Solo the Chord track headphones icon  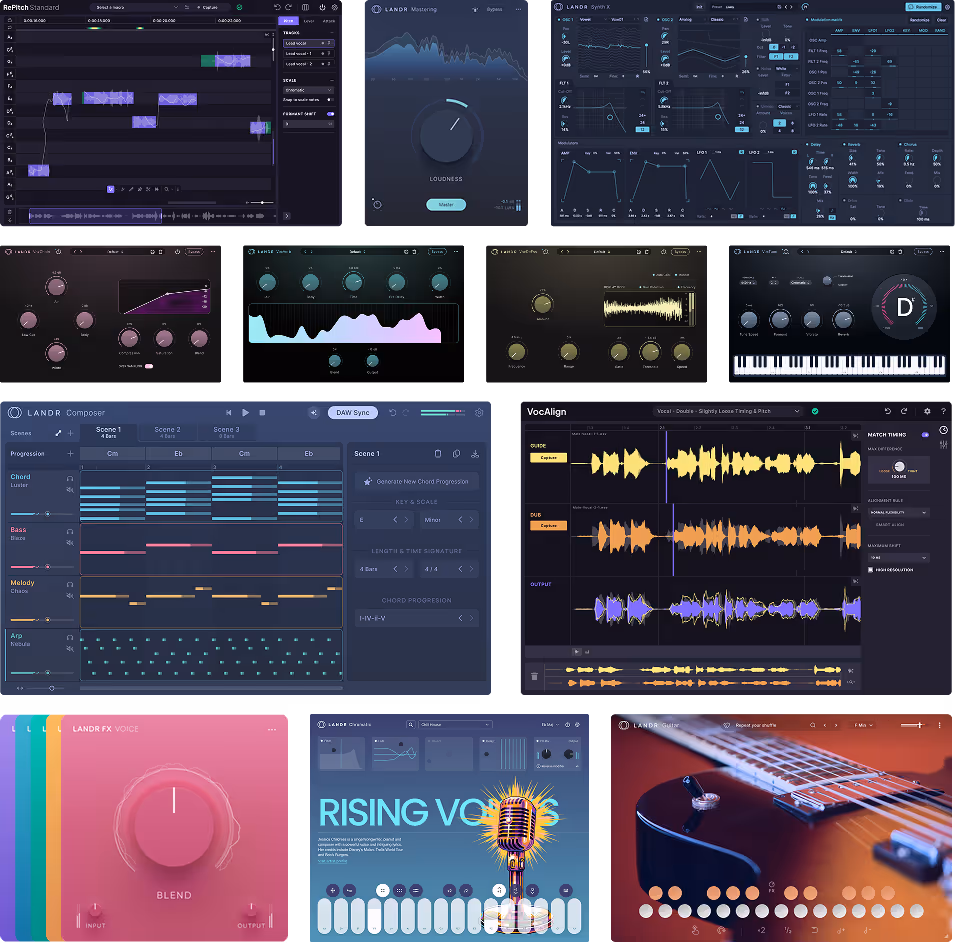[70, 479]
